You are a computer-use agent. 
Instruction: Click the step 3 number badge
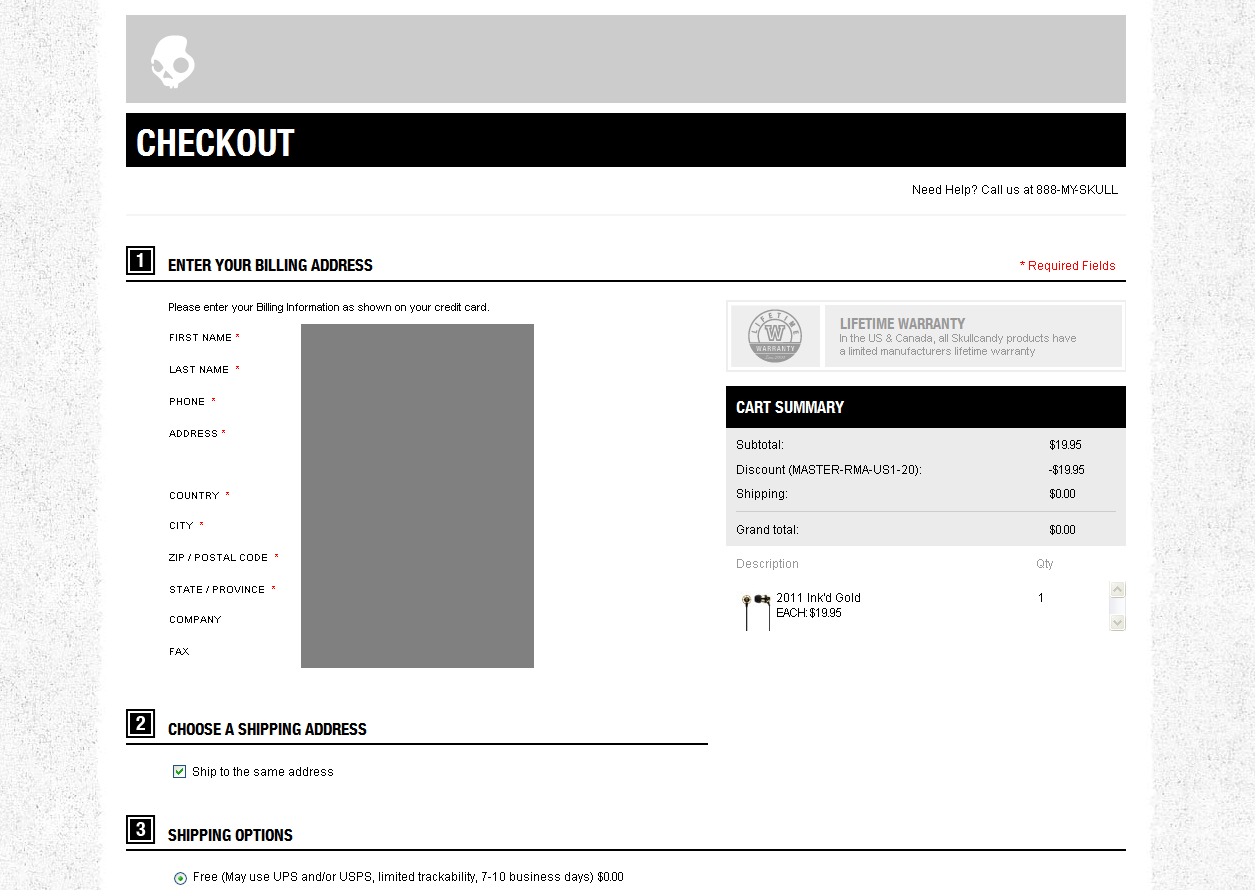(x=140, y=829)
